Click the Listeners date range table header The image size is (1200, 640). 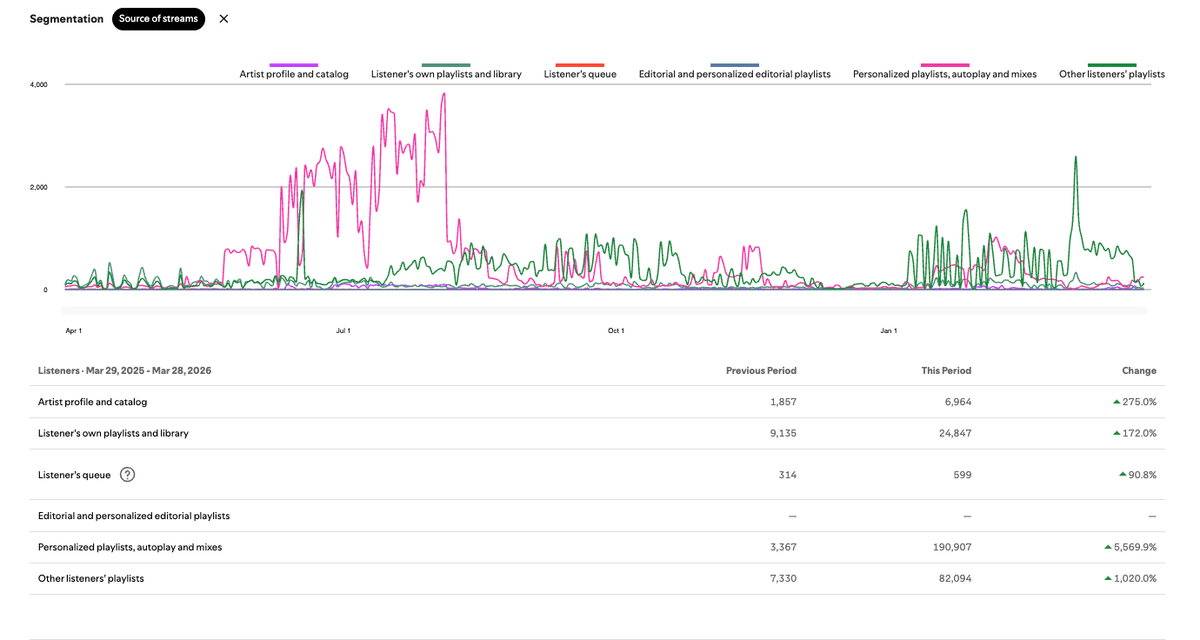125,371
